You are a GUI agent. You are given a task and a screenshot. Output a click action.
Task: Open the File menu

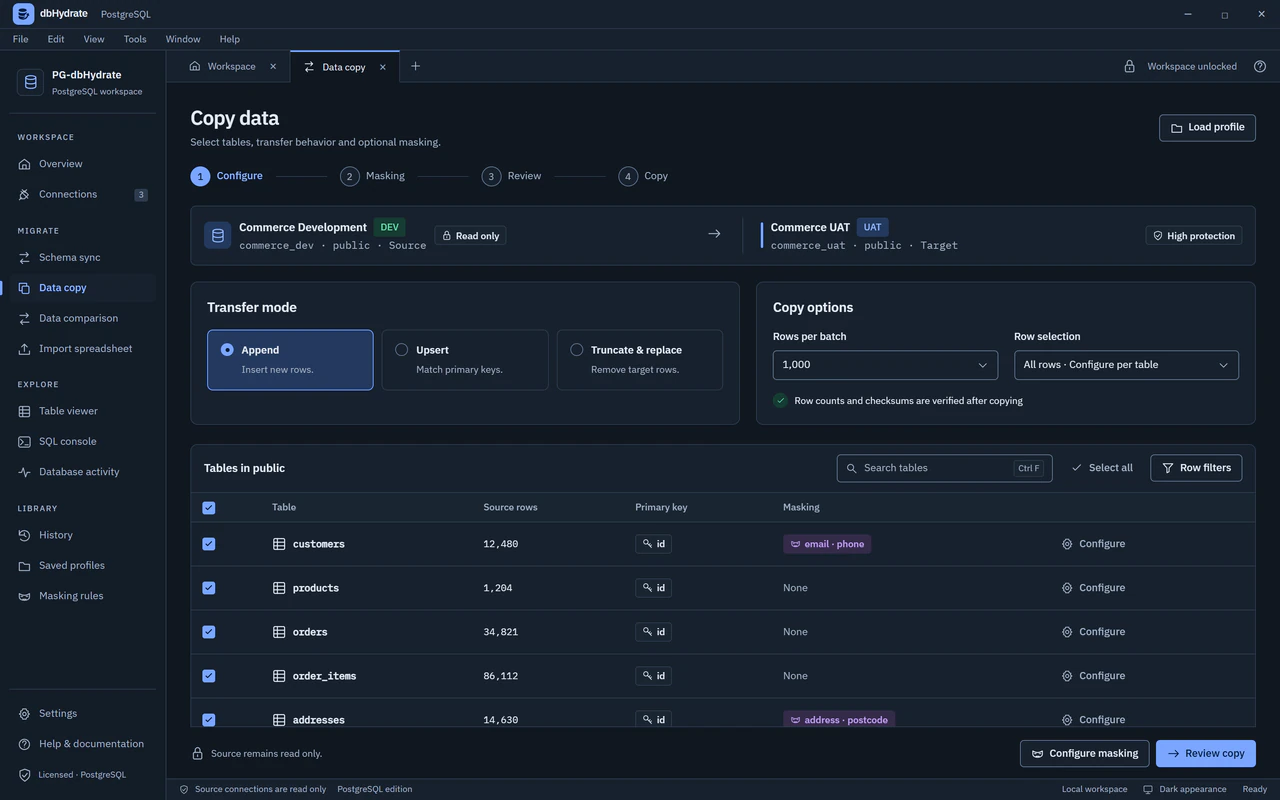20,39
